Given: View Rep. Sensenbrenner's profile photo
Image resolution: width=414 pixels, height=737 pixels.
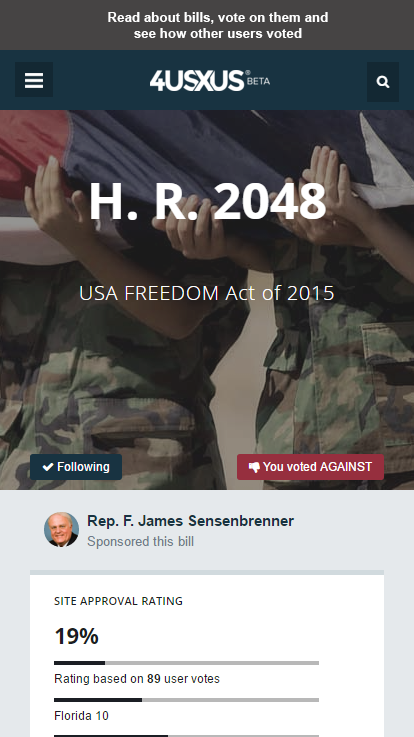Looking at the screenshot, I should [x=62, y=529].
